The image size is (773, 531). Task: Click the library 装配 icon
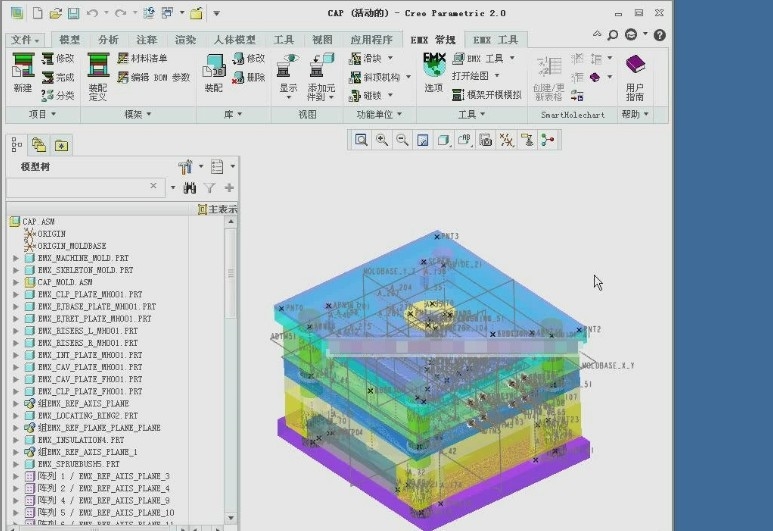pyautogui.click(x=213, y=73)
